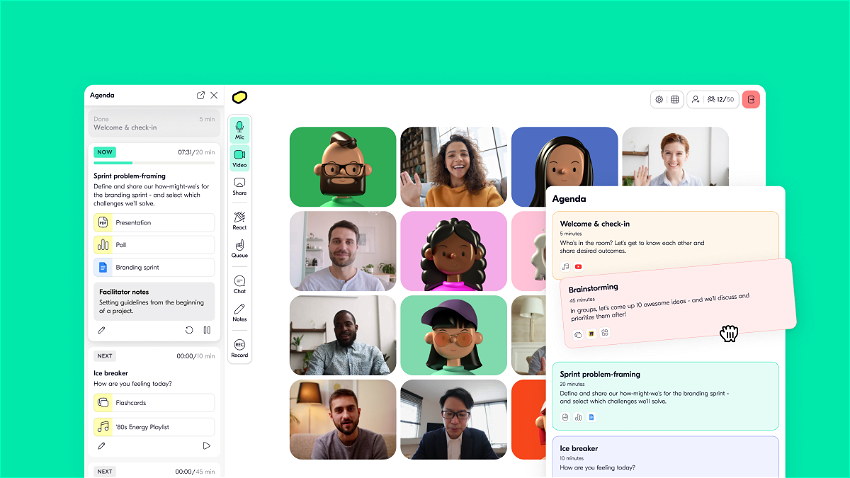Edit the Sprint problem-framing block with pencil

click(101, 330)
